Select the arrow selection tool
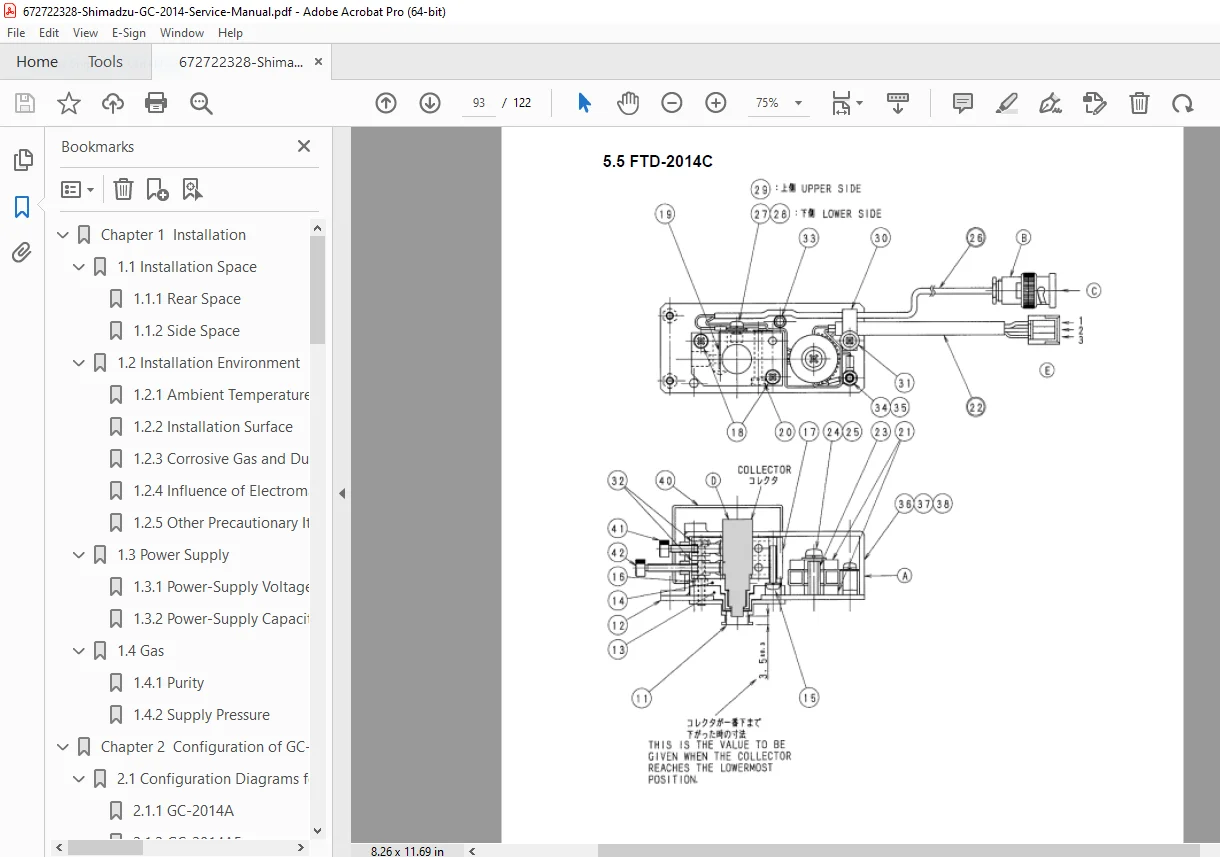1220x857 pixels. [x=585, y=103]
